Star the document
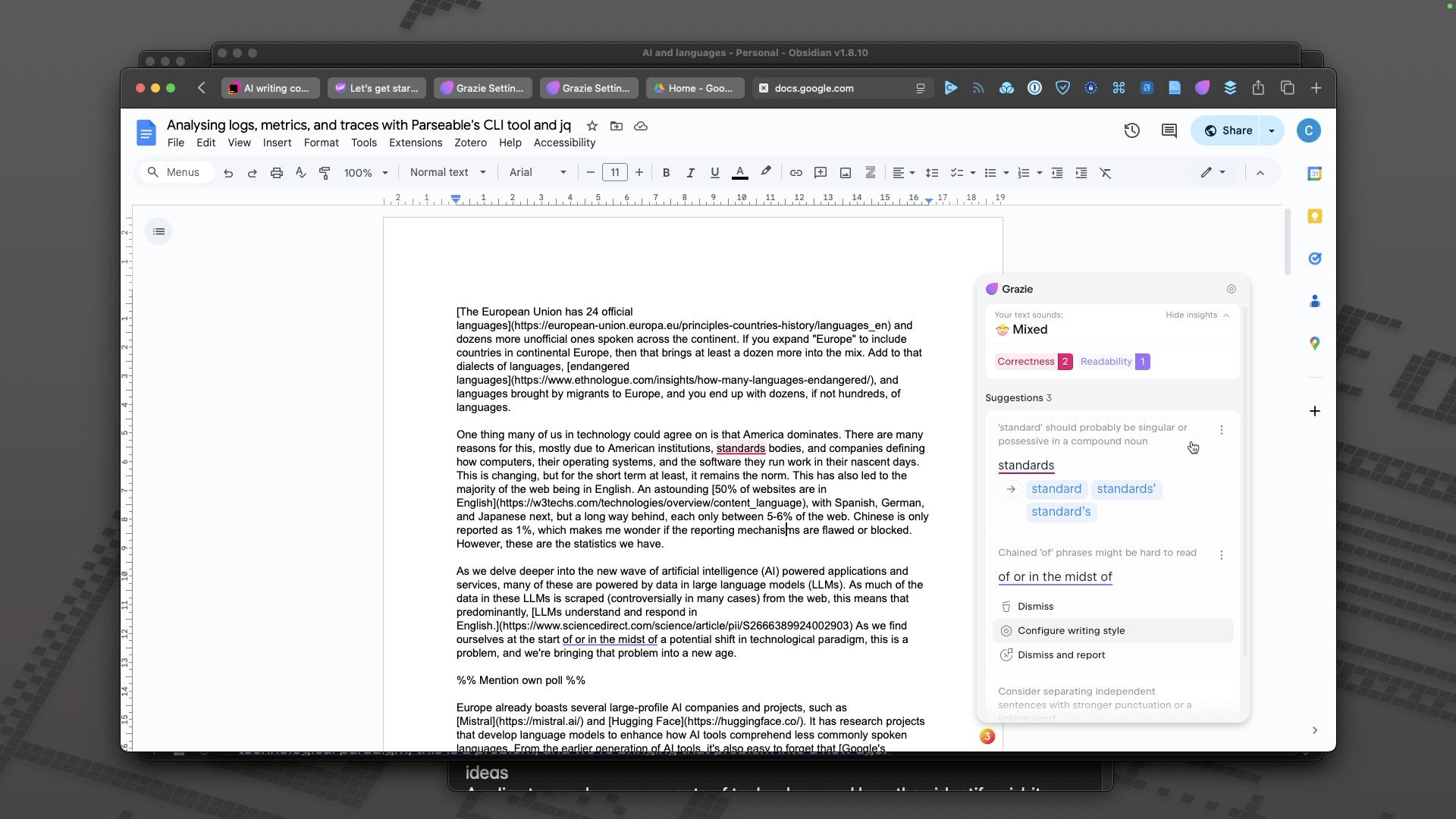This screenshot has height=819, width=1456. (x=592, y=126)
